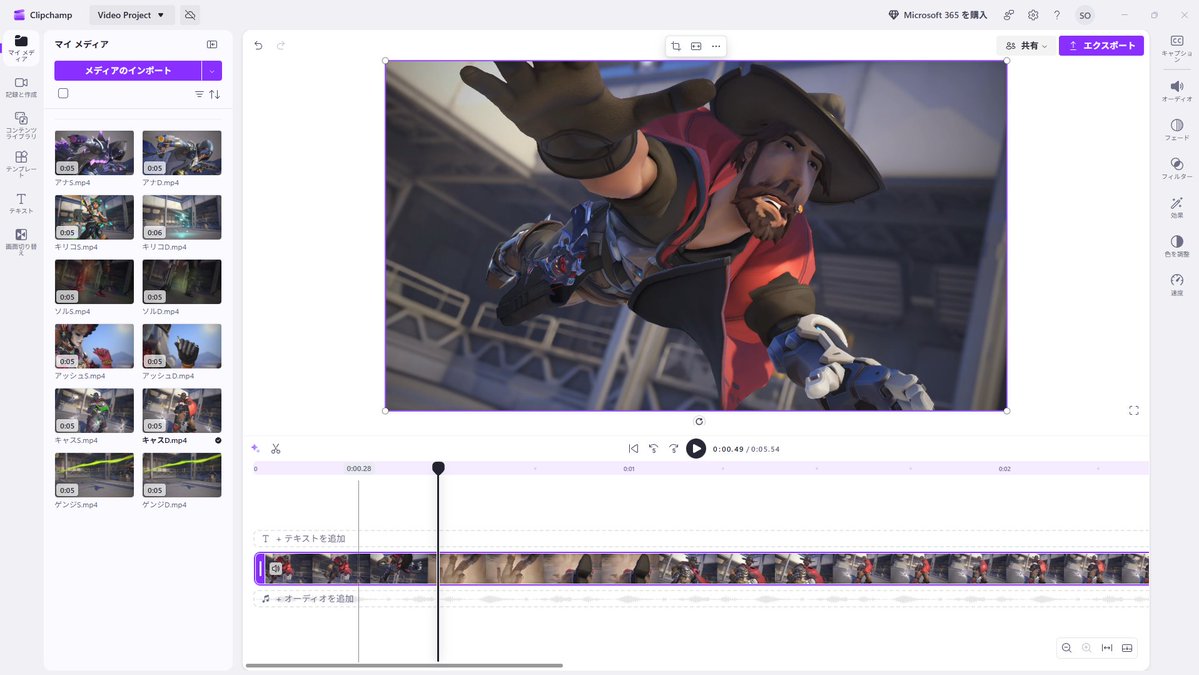Skip forward five seconds

(674, 449)
